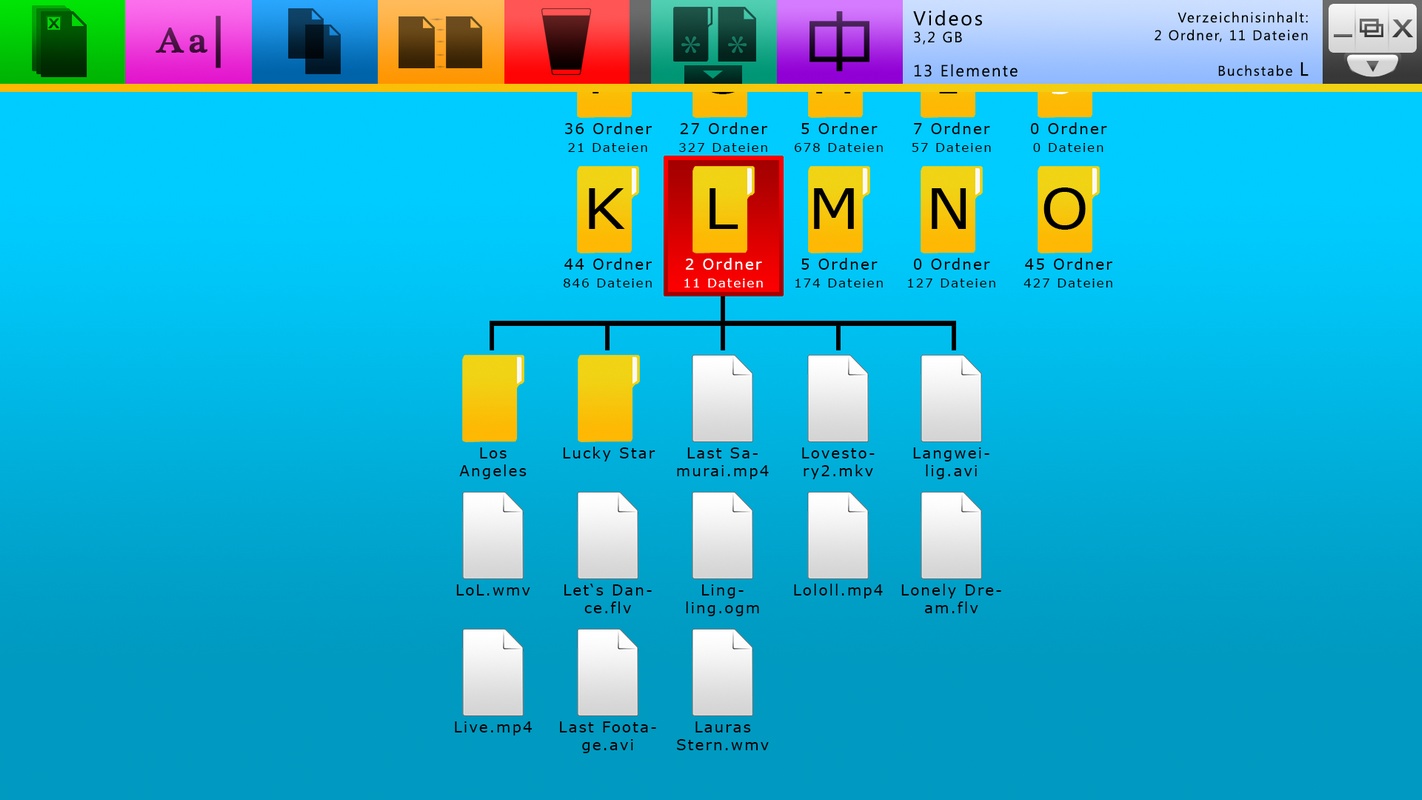This screenshot has height=800, width=1422.
Task: Open the N letter folder
Action: (x=950, y=211)
